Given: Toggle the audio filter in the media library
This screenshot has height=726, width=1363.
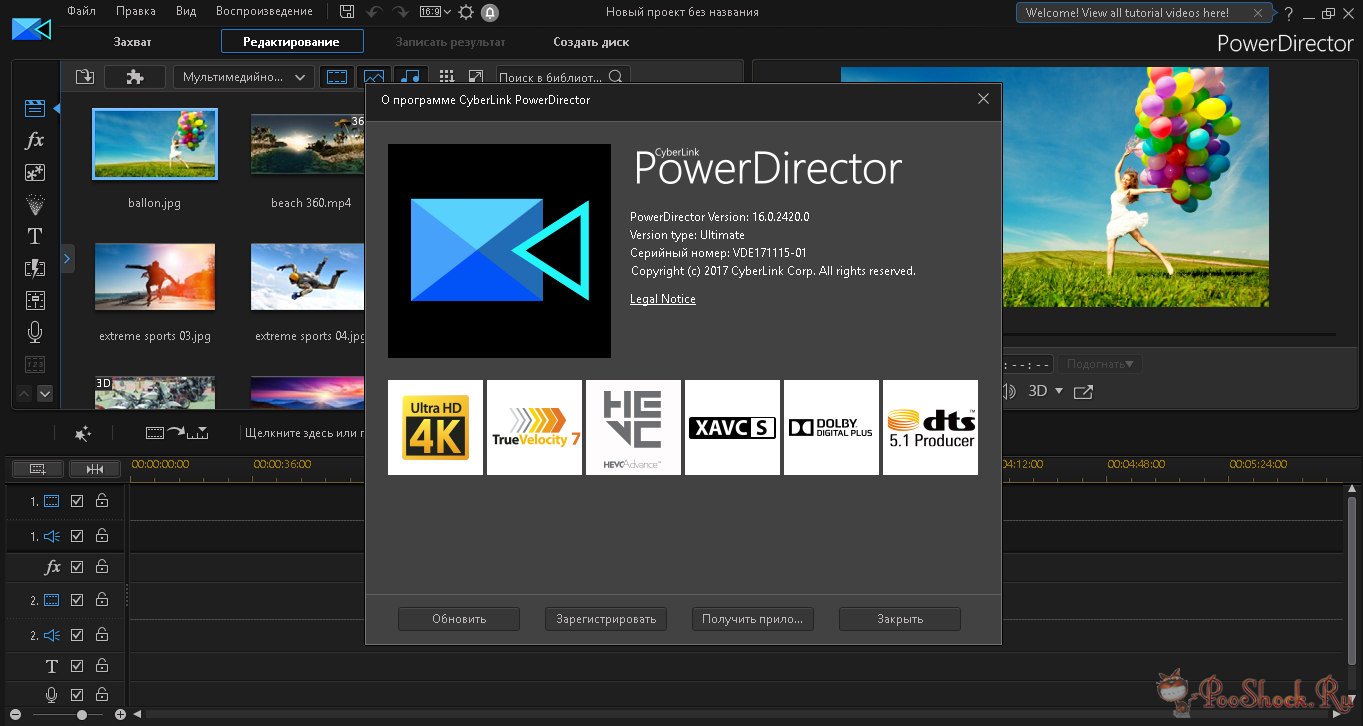Looking at the screenshot, I should click(x=411, y=77).
